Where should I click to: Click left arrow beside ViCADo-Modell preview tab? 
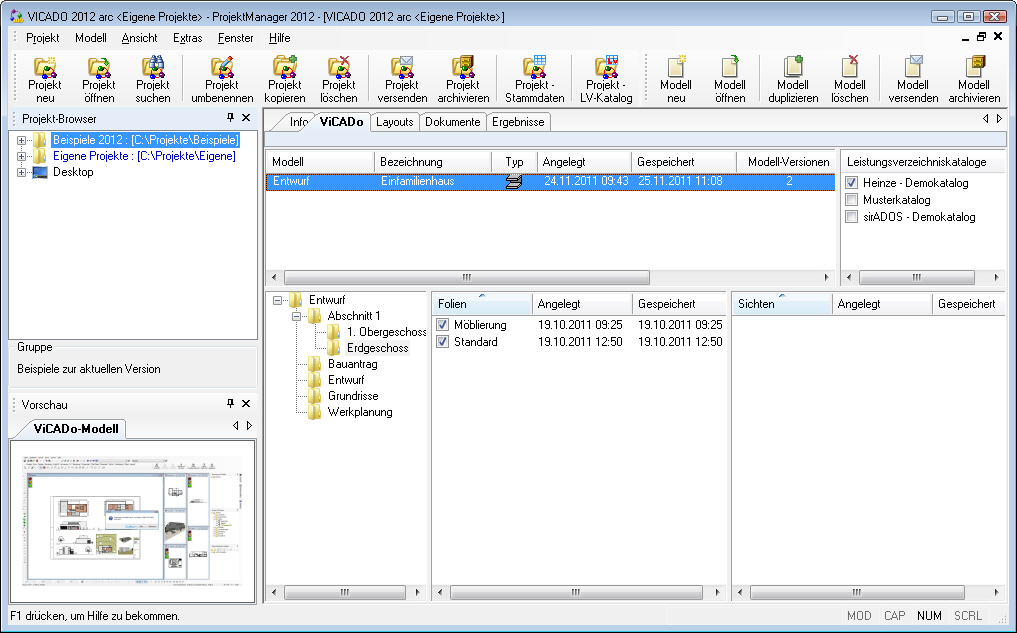[235, 425]
